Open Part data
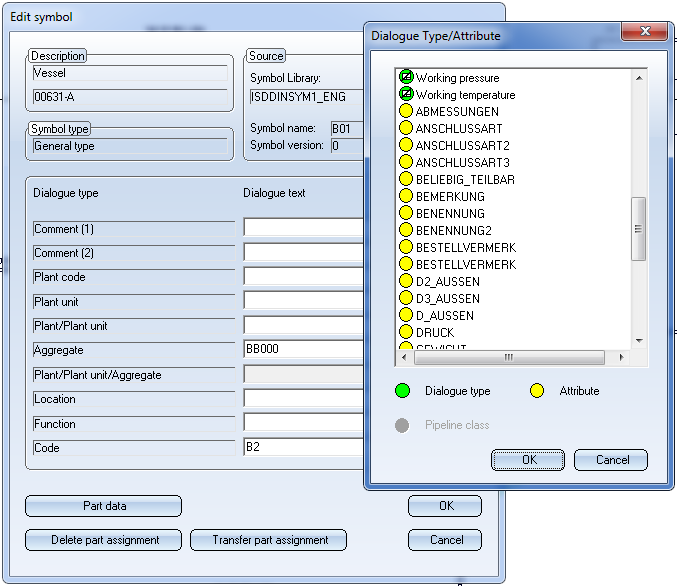This screenshot has height=586, width=677. coord(103,506)
